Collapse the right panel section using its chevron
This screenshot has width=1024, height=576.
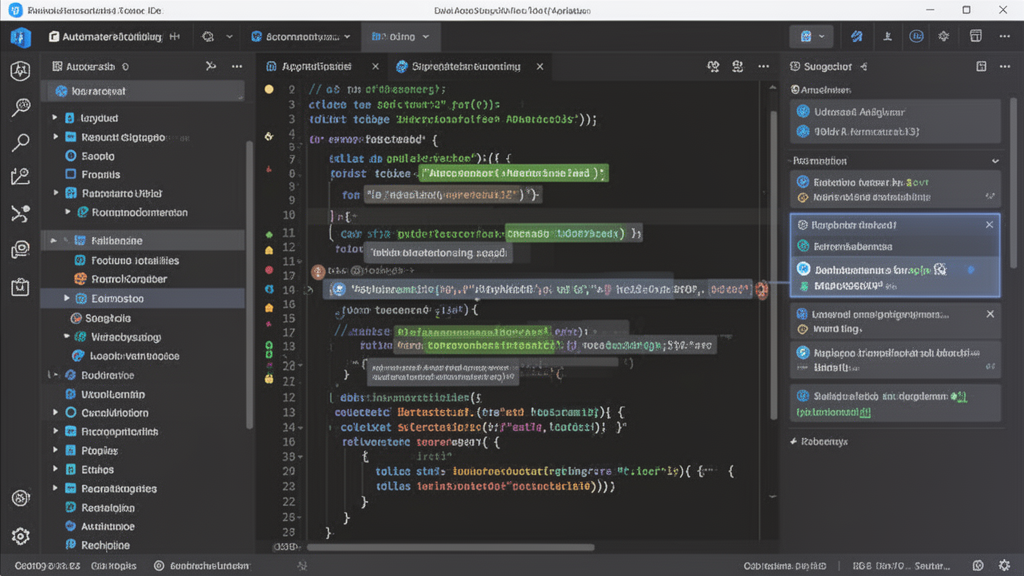click(x=994, y=161)
